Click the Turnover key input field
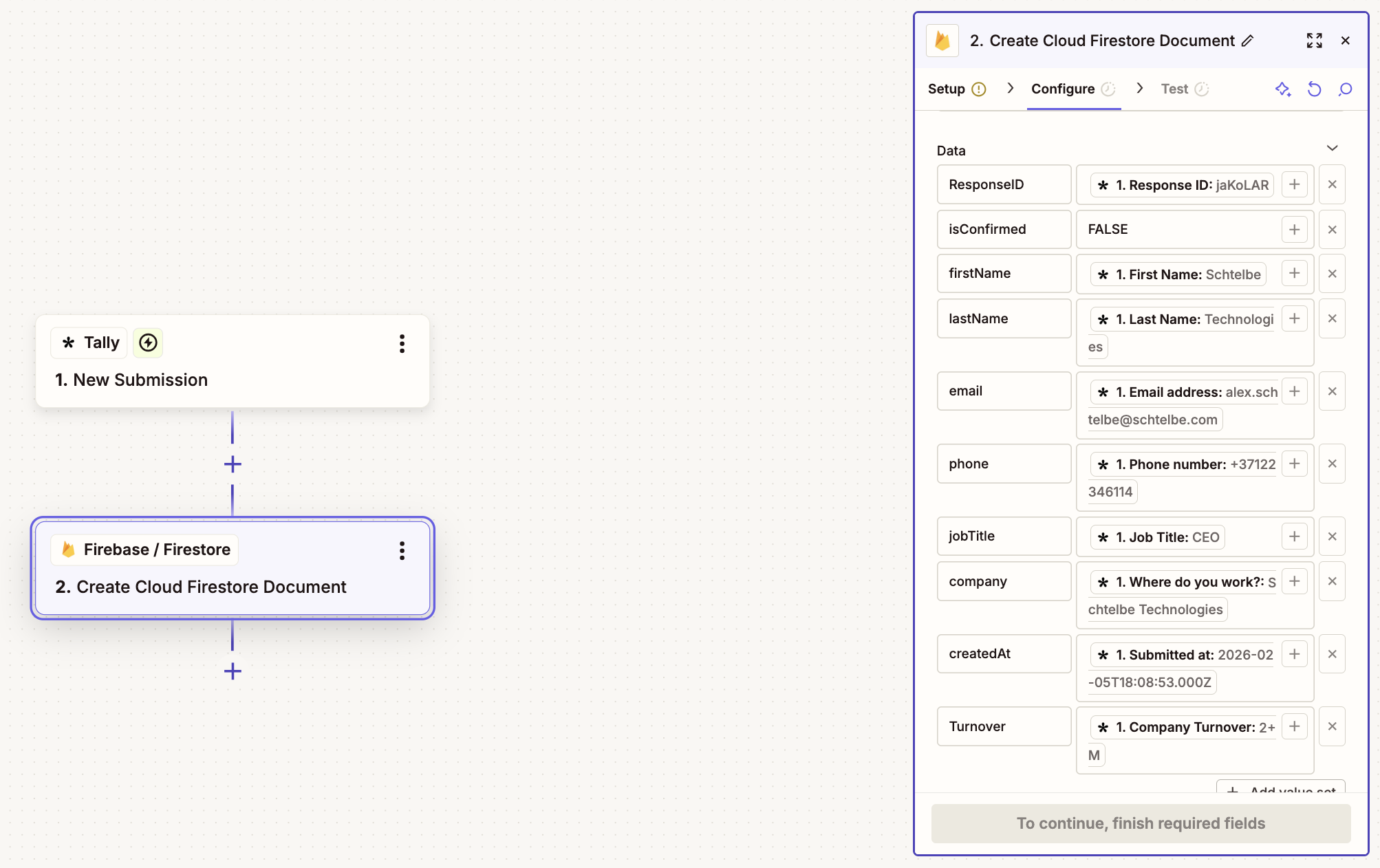Screen dimensions: 1380x868 click(1003, 726)
